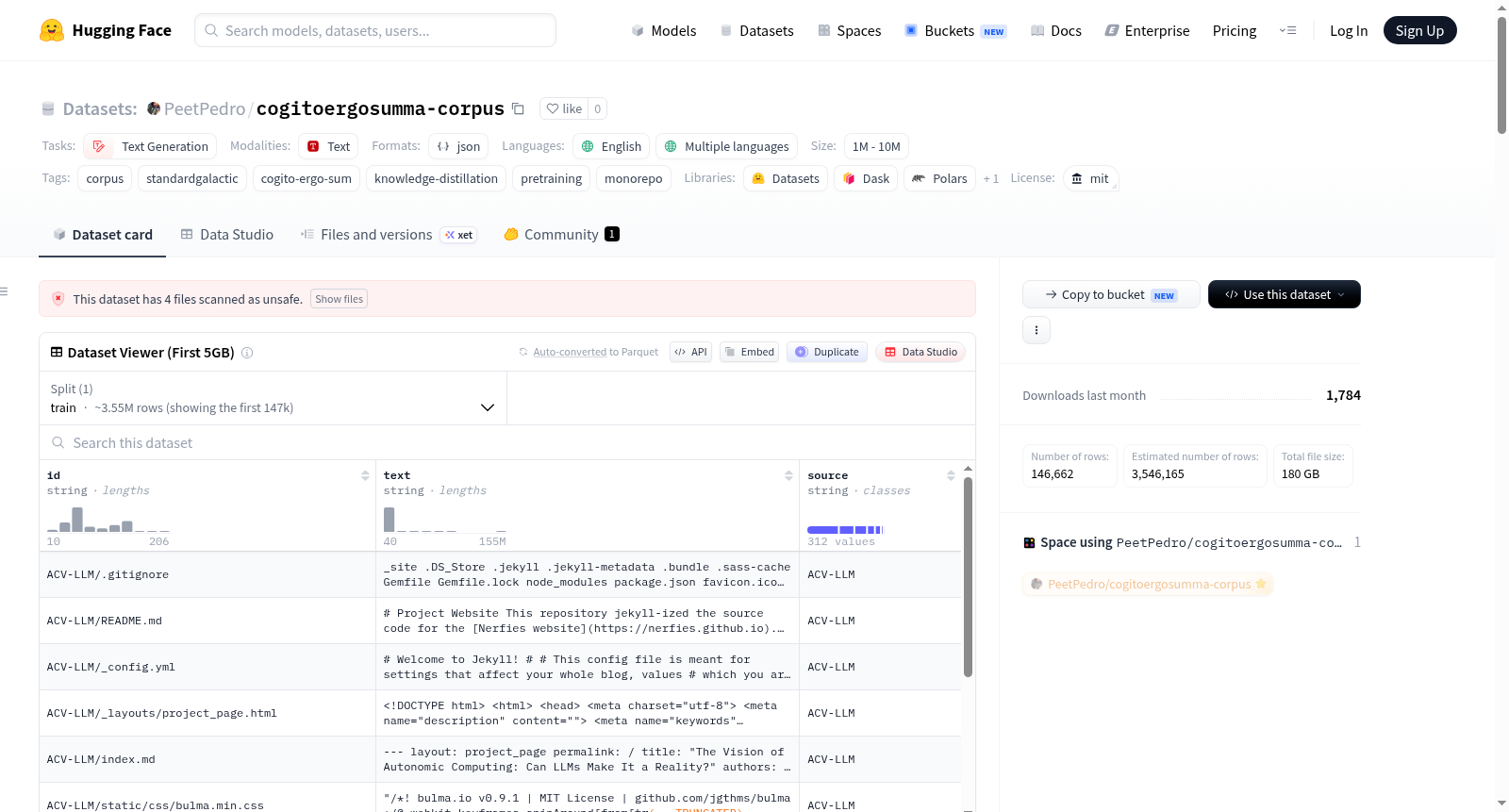Select the pretraining tag

point(552,178)
